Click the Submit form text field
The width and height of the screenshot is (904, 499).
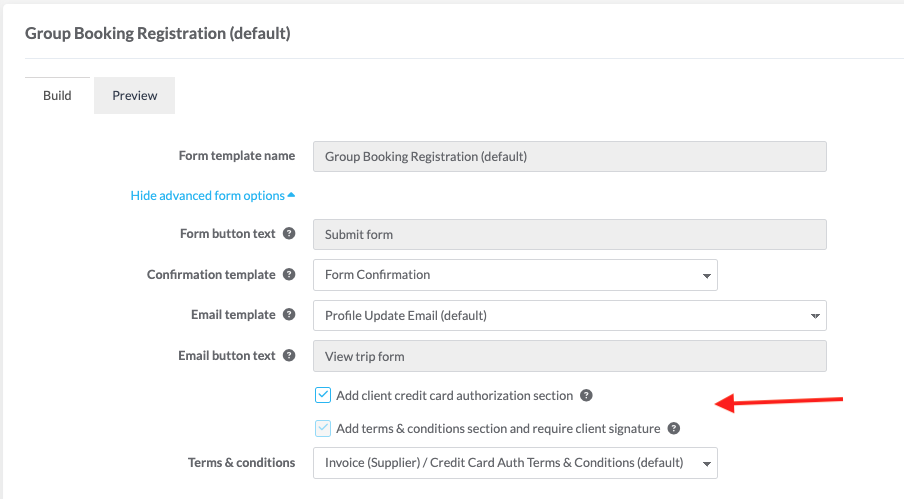pyautogui.click(x=569, y=234)
